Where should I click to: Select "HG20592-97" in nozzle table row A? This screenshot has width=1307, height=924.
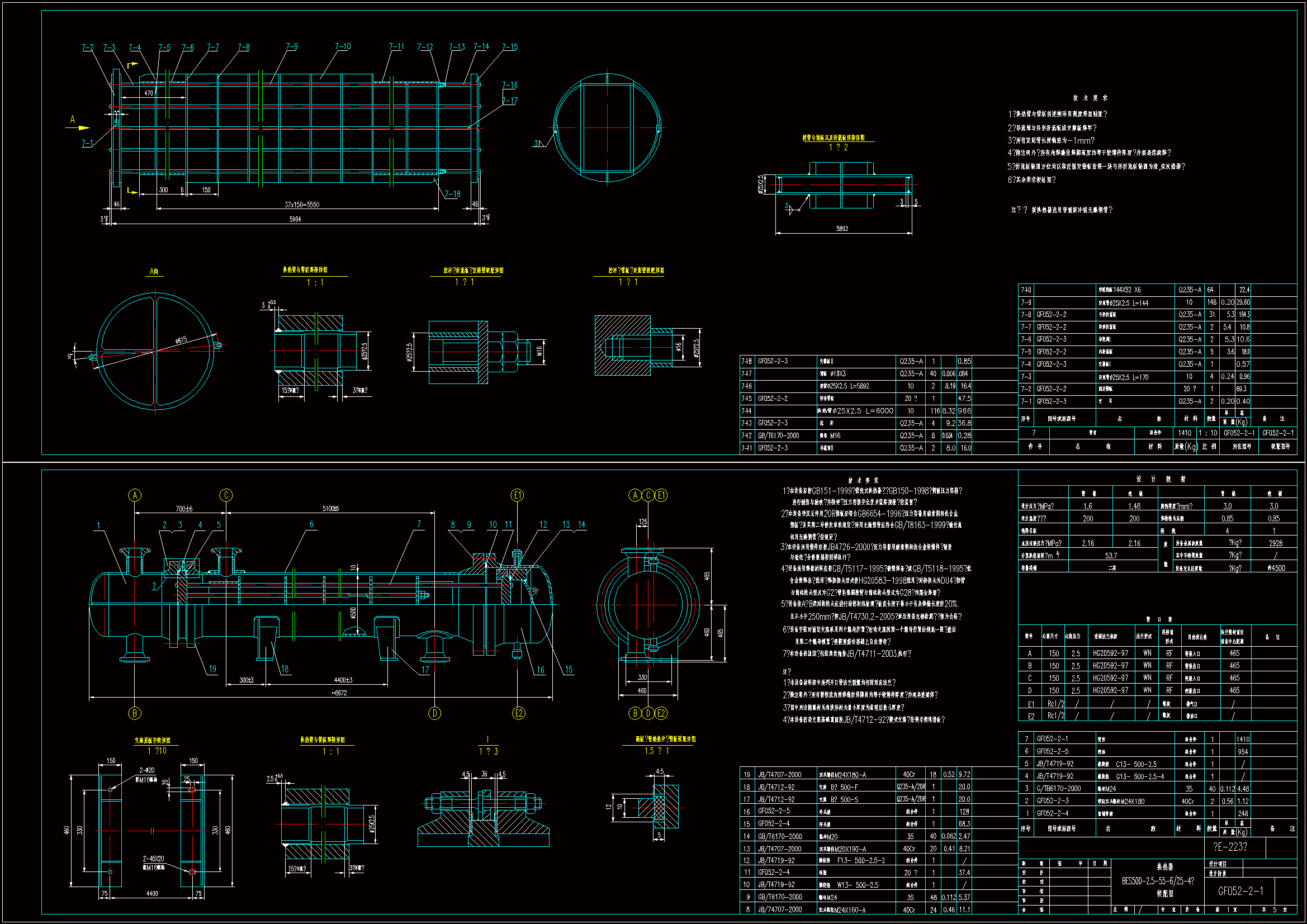(x=1110, y=653)
